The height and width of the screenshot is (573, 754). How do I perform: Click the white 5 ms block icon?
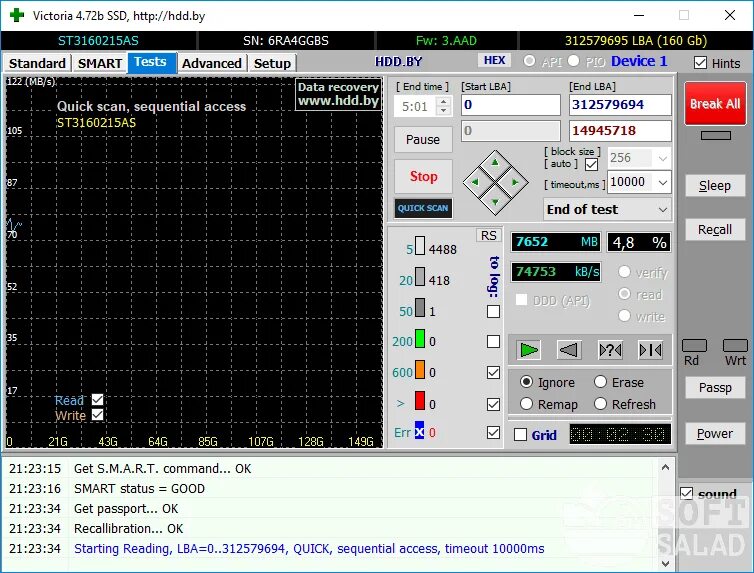click(420, 246)
